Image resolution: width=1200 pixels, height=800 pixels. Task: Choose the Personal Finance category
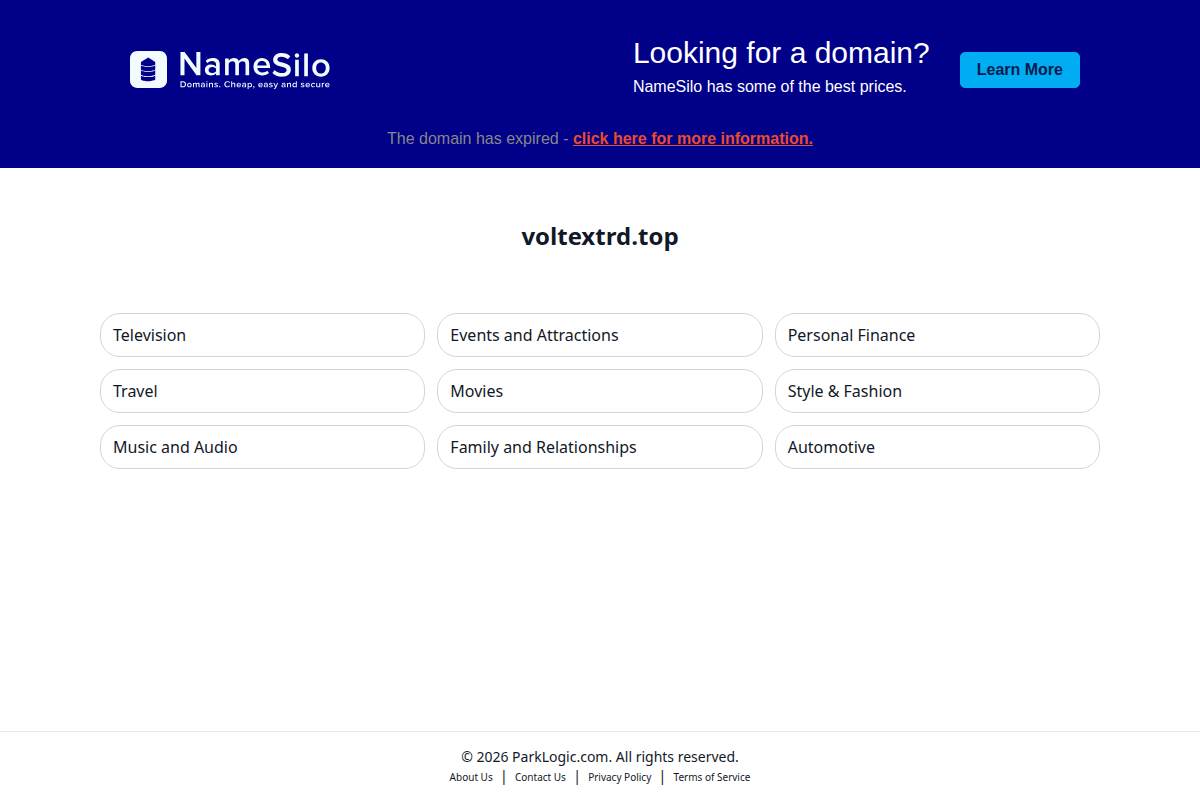pos(937,335)
